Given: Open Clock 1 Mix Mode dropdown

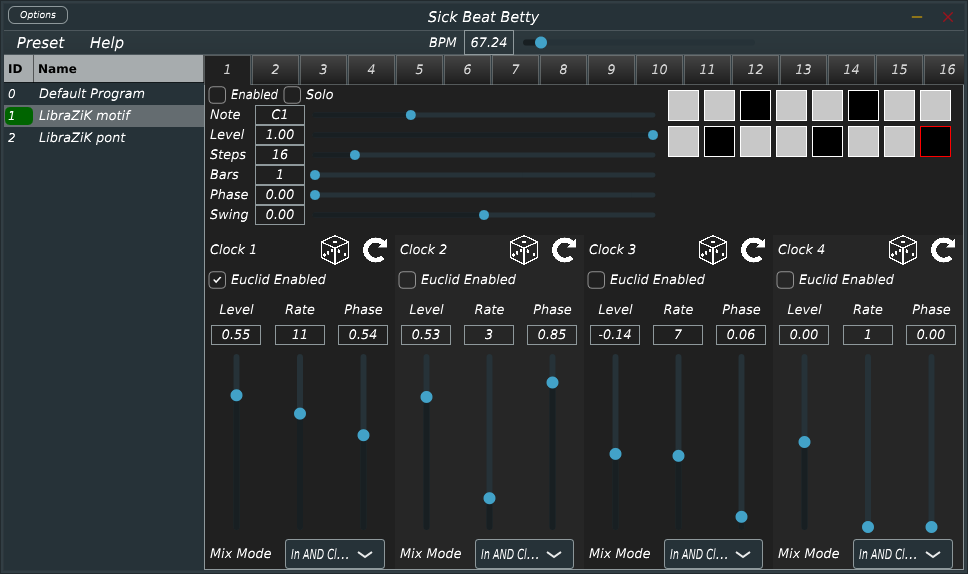Looking at the screenshot, I should pyautogui.click(x=335, y=554).
